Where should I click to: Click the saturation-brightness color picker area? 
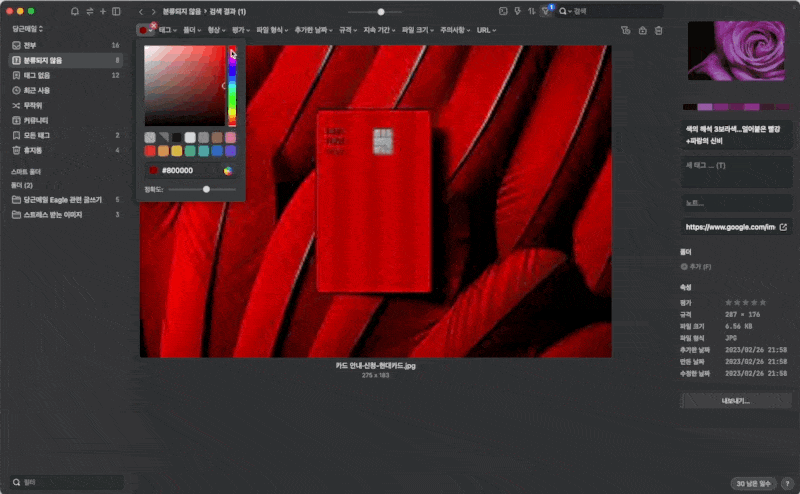pos(185,85)
